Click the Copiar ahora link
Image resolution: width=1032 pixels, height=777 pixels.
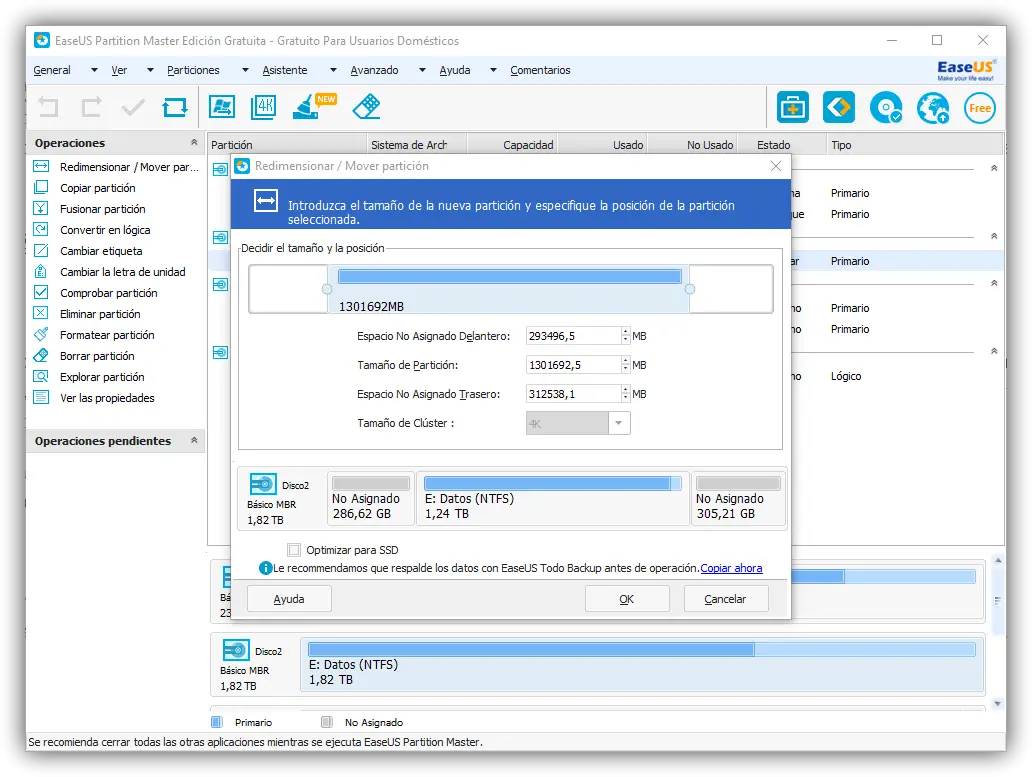pyautogui.click(x=731, y=568)
